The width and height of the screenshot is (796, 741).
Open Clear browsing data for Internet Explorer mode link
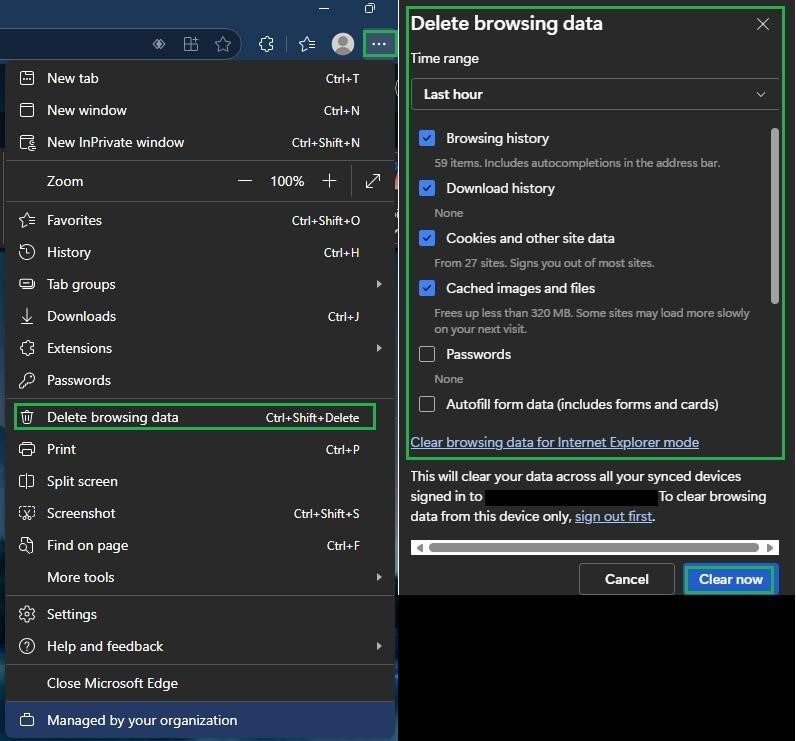point(554,442)
